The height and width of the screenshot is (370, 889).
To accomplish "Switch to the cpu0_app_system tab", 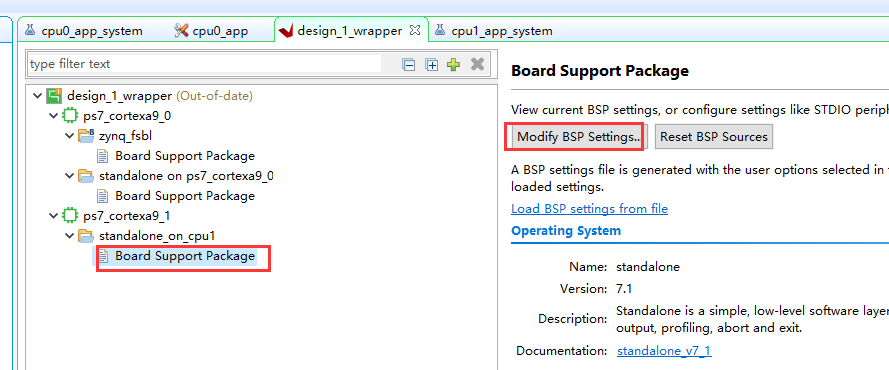I will coord(83,31).
